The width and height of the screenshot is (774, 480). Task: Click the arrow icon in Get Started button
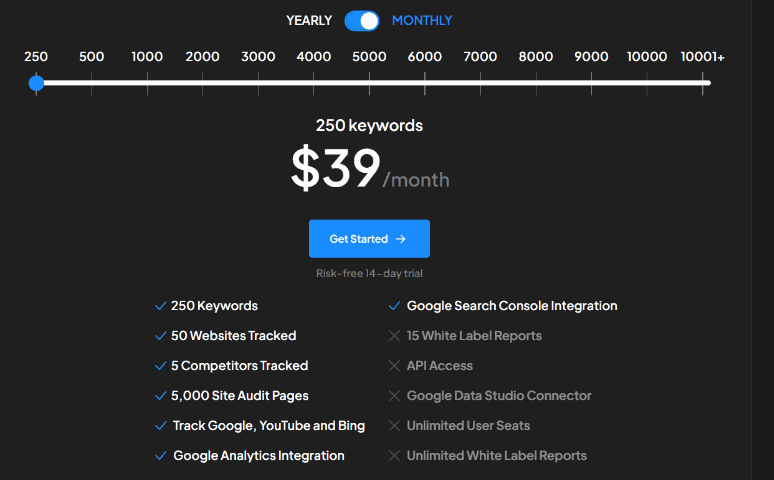[401, 239]
